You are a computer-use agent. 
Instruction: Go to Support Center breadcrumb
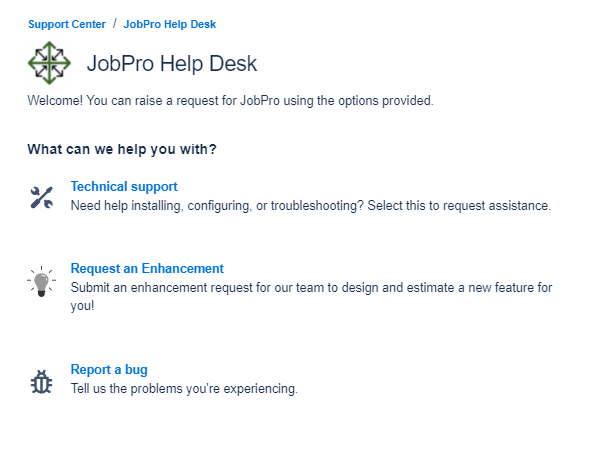pyautogui.click(x=67, y=24)
